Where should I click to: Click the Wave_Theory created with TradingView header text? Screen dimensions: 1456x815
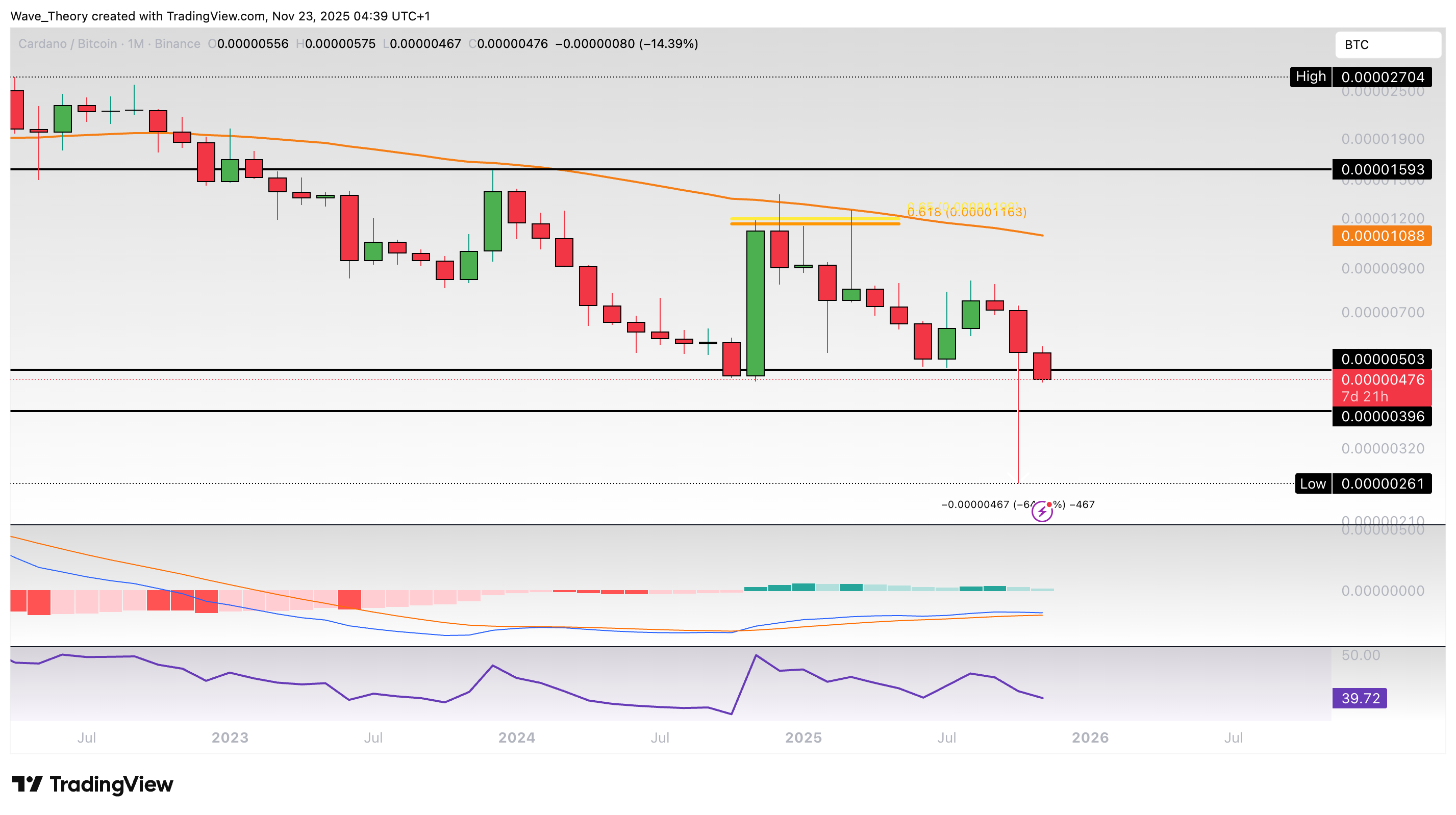click(220, 16)
